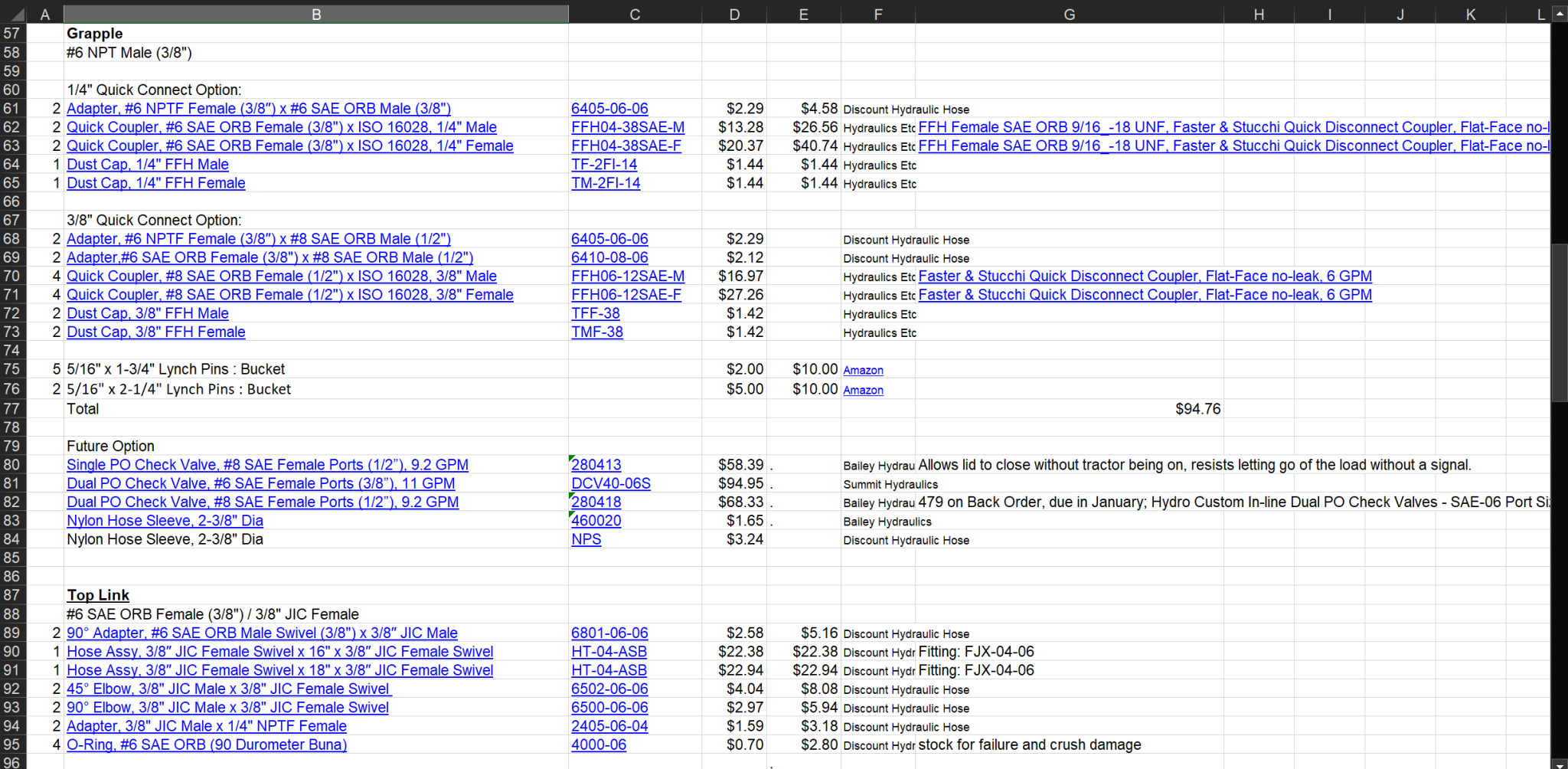Select row 77 header

[12, 409]
